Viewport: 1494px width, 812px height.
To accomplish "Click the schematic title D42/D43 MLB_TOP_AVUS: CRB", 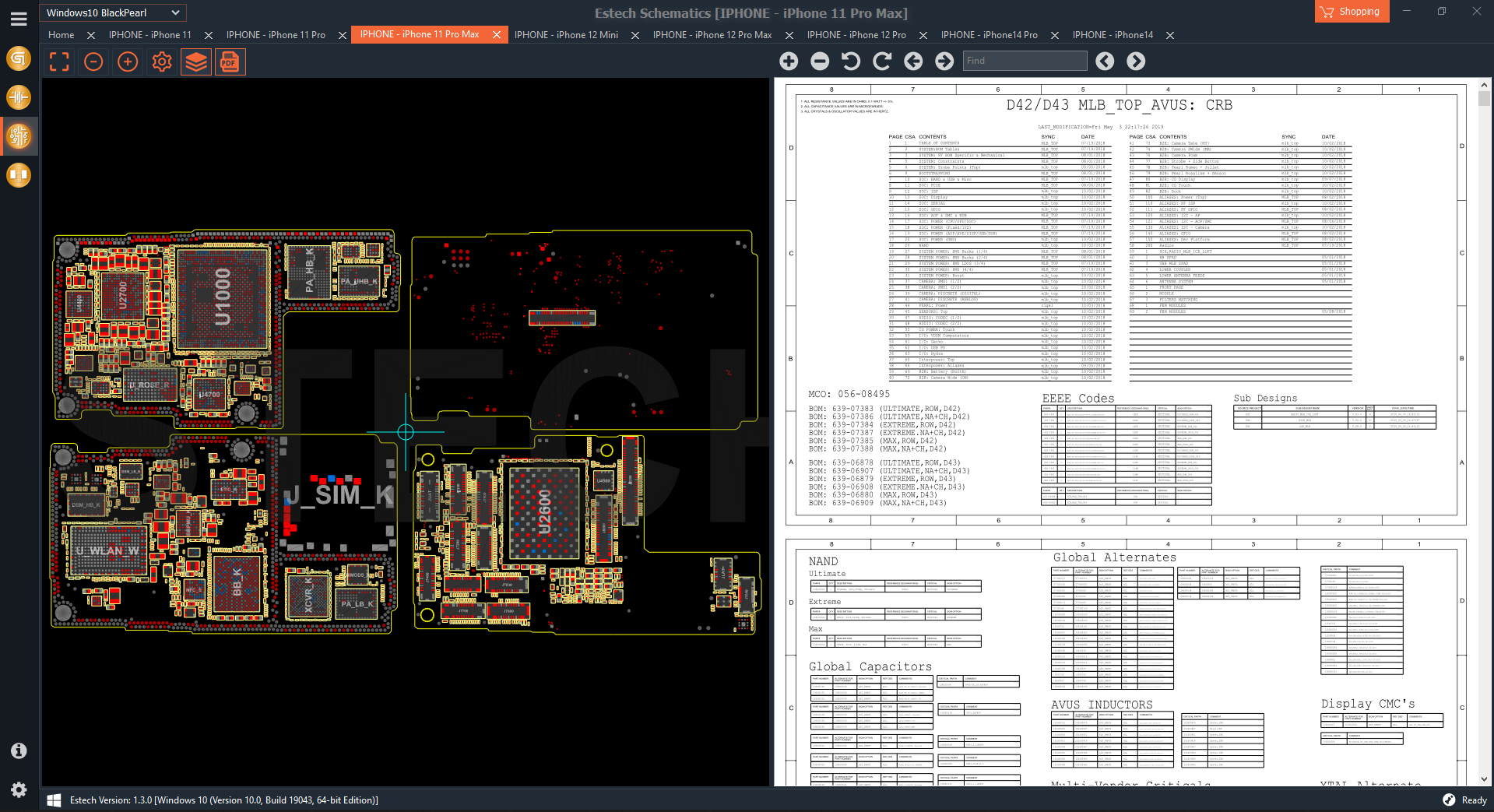I will (x=1119, y=105).
